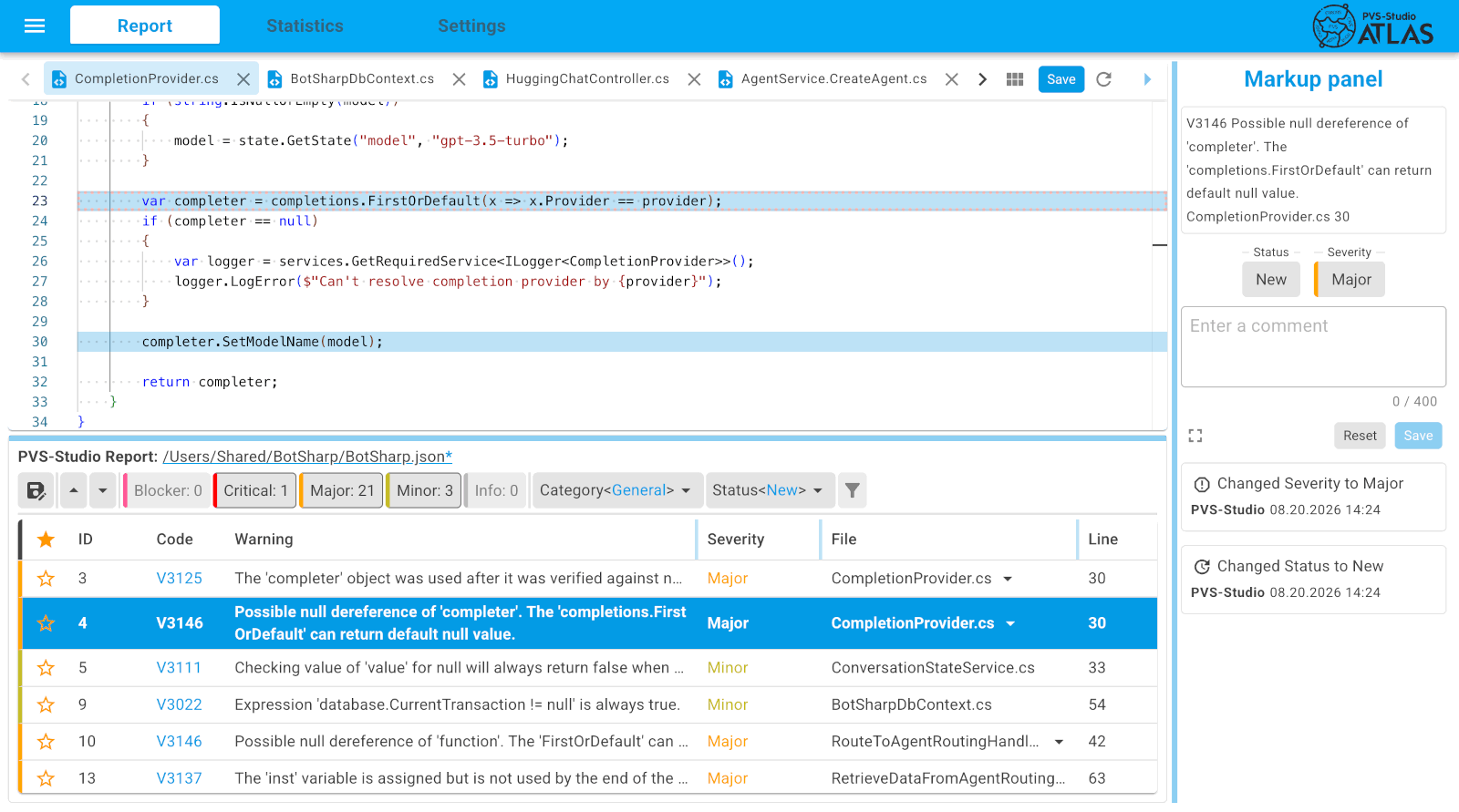Click the Reset button in markup panel

pyautogui.click(x=1360, y=436)
